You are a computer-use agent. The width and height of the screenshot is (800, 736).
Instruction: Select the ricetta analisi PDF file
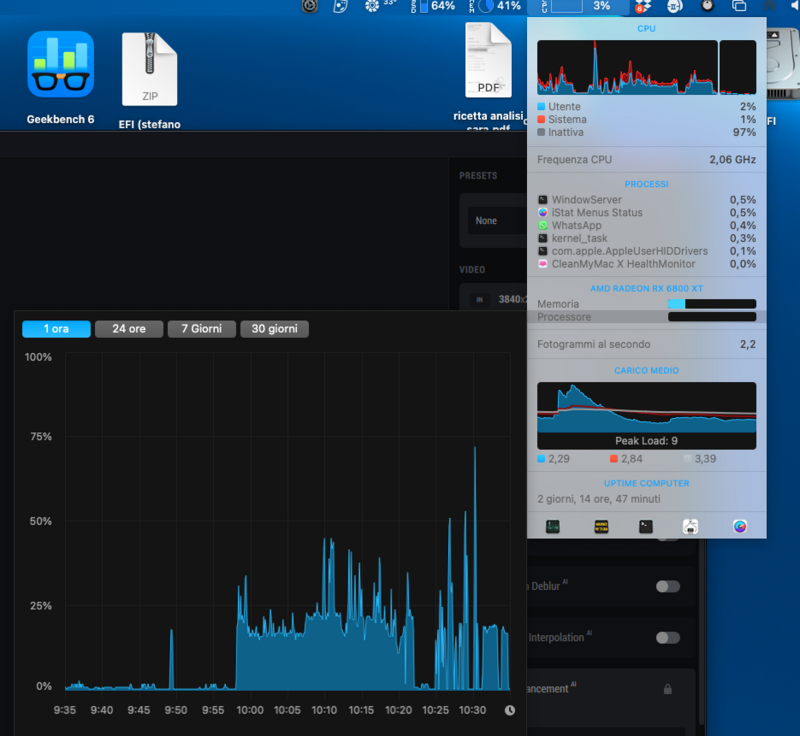488,60
